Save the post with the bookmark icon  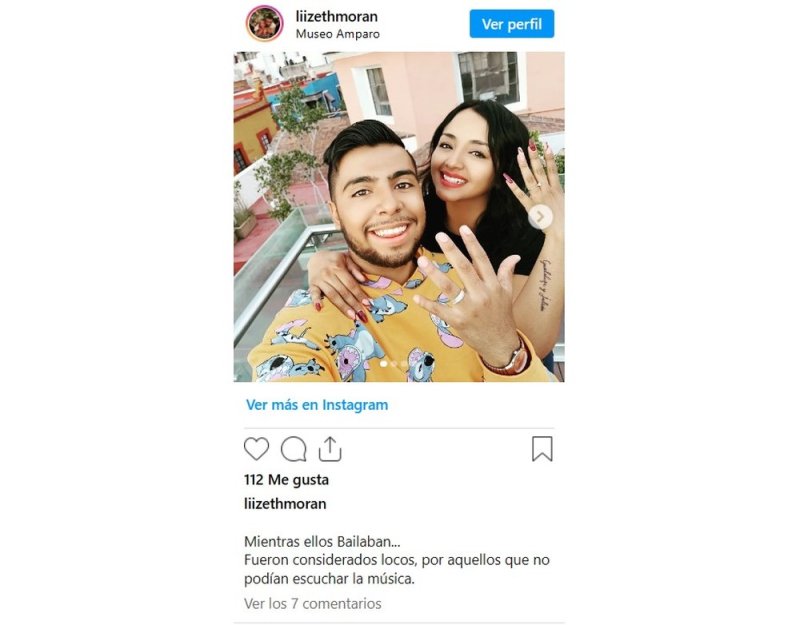542,449
